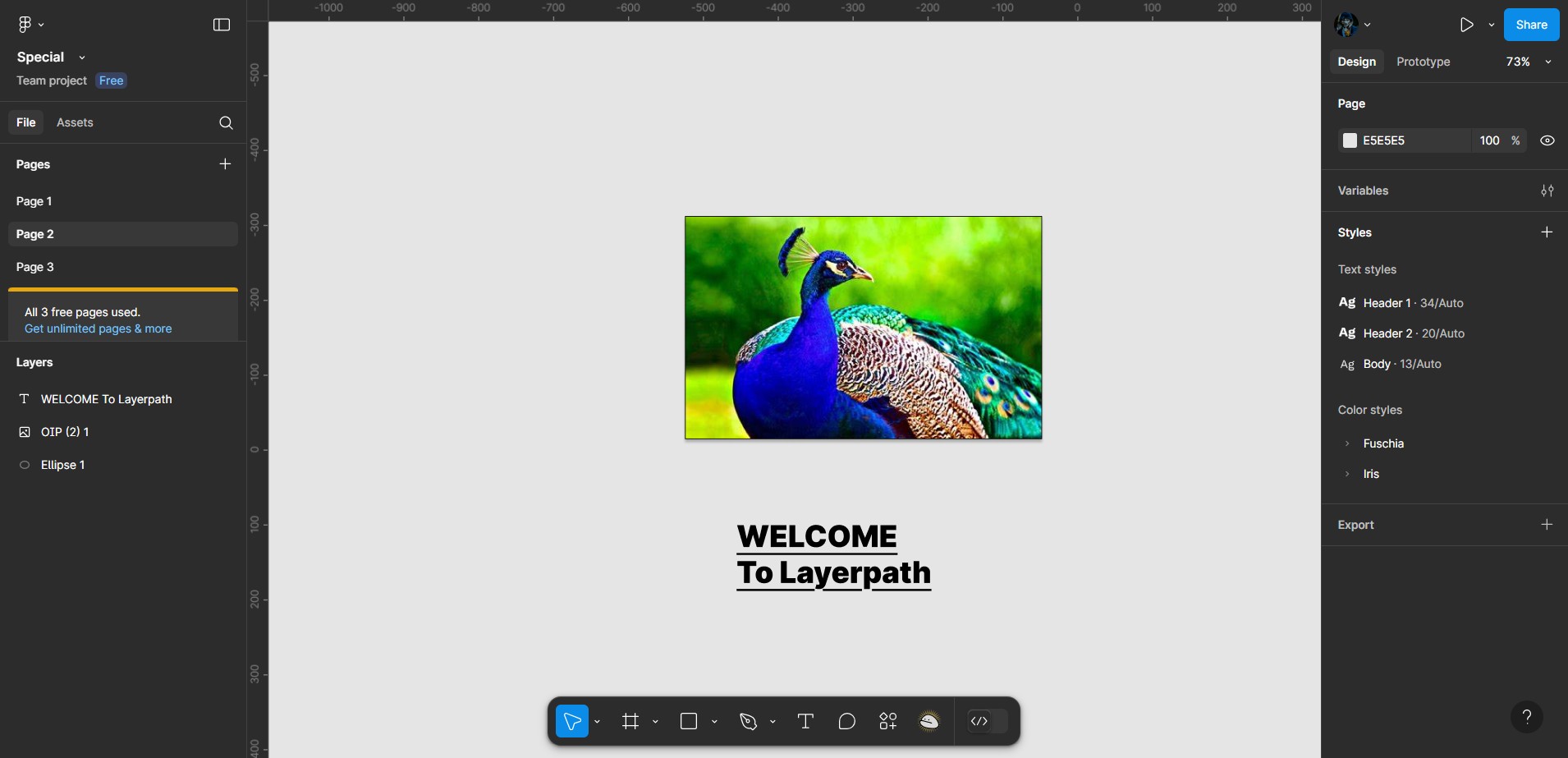Viewport: 1568px width, 758px height.
Task: Open Move tool options chevron
Action: (x=597, y=722)
